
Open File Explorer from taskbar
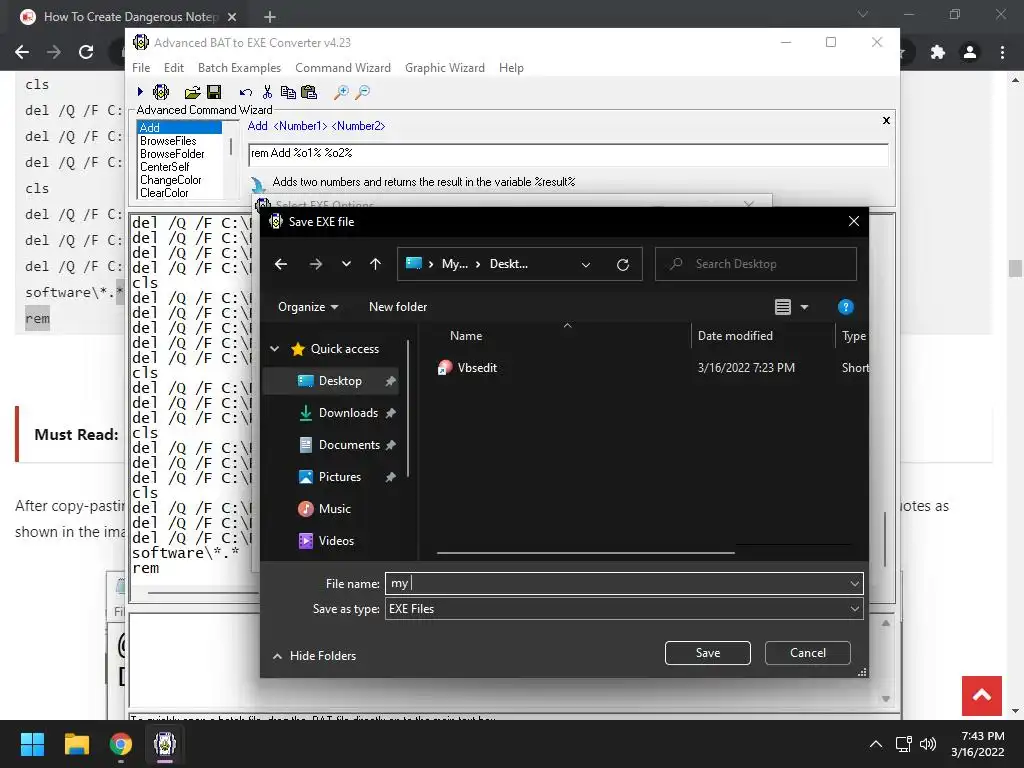click(x=76, y=744)
